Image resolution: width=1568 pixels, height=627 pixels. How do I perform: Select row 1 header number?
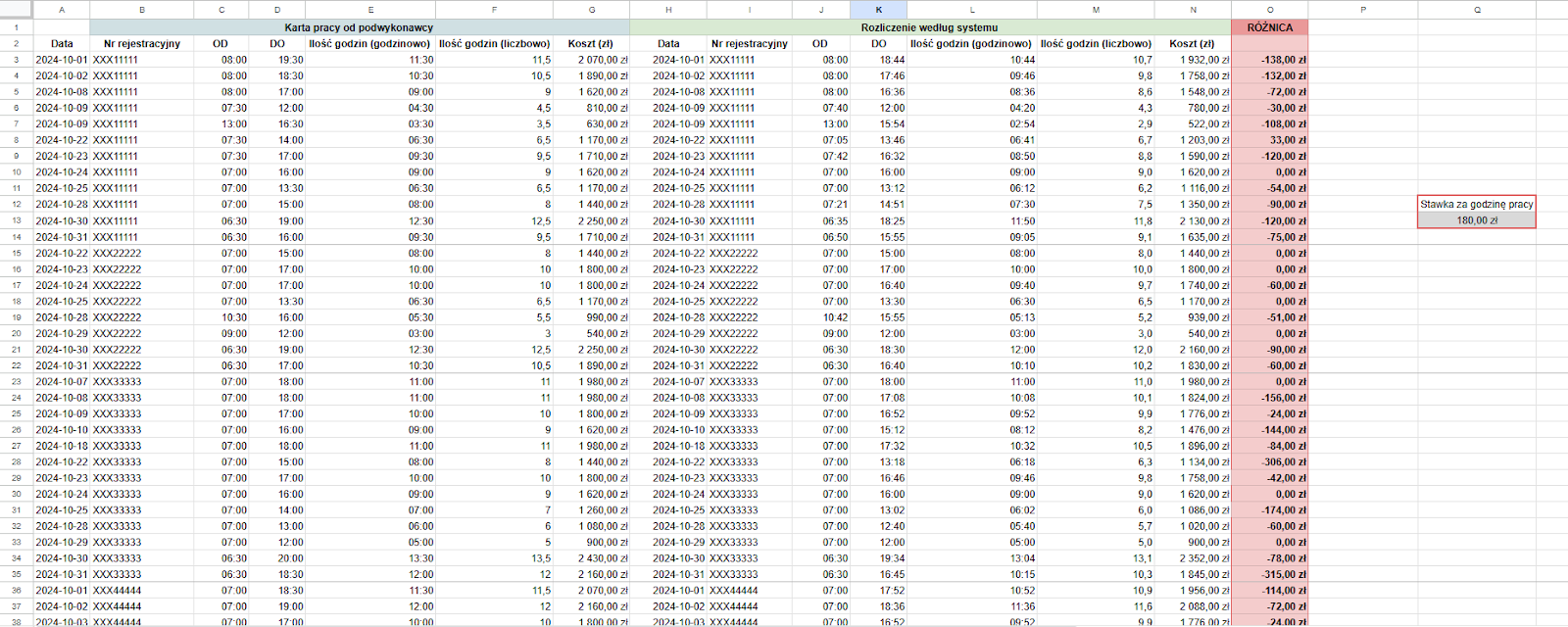[x=17, y=27]
